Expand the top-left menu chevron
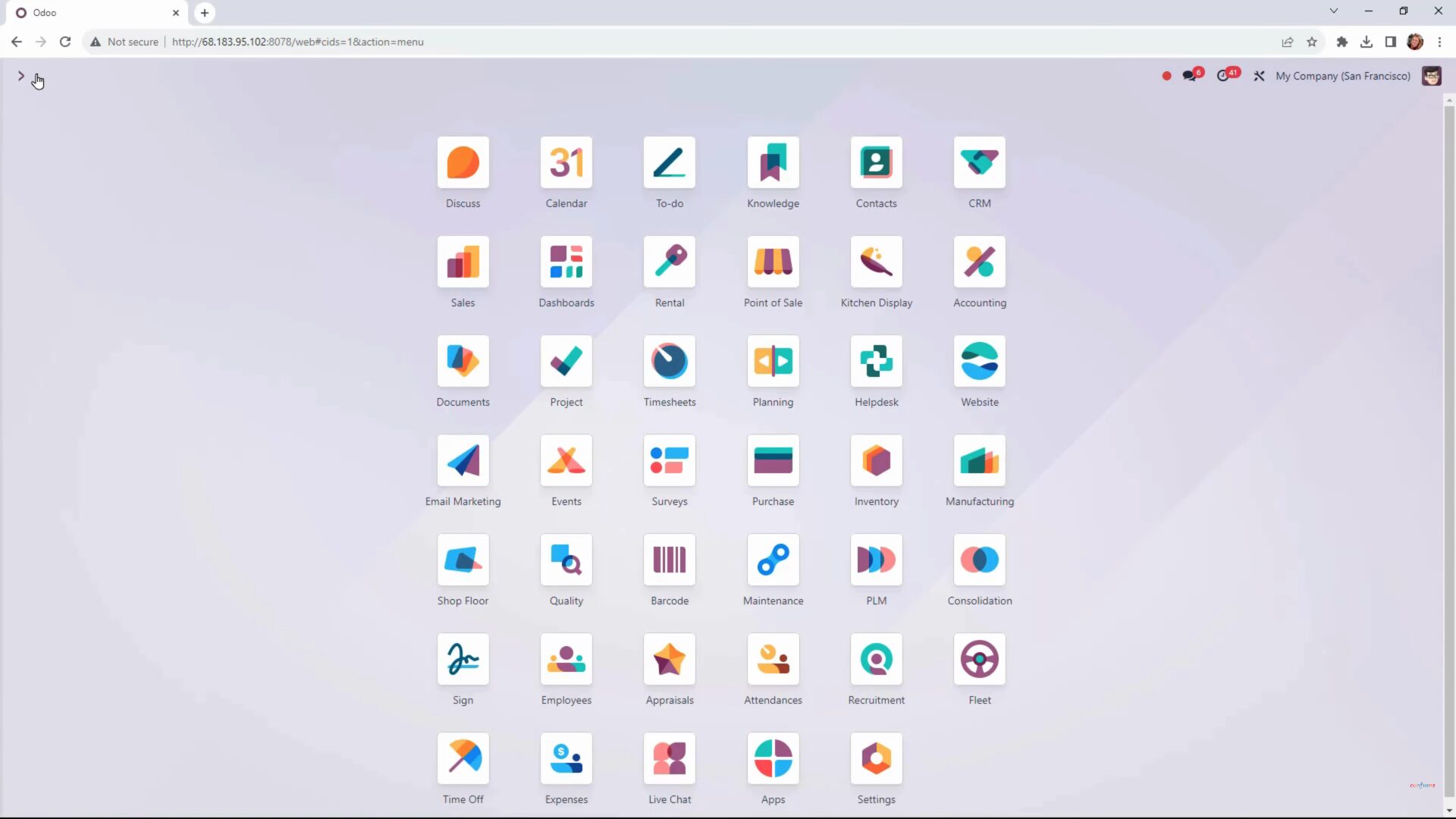Image resolution: width=1456 pixels, height=819 pixels. 21,76
